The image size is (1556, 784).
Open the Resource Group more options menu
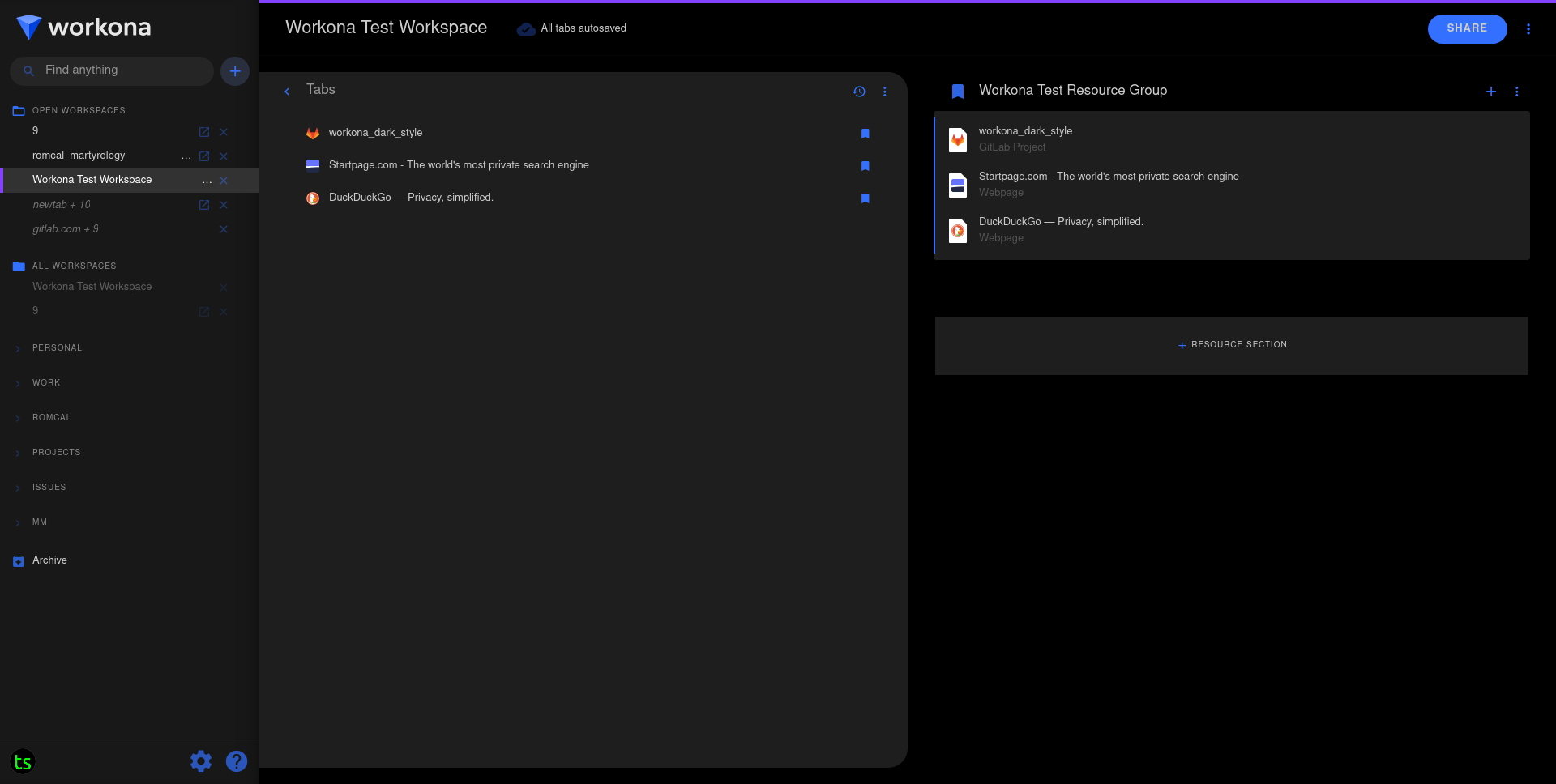(x=1517, y=92)
